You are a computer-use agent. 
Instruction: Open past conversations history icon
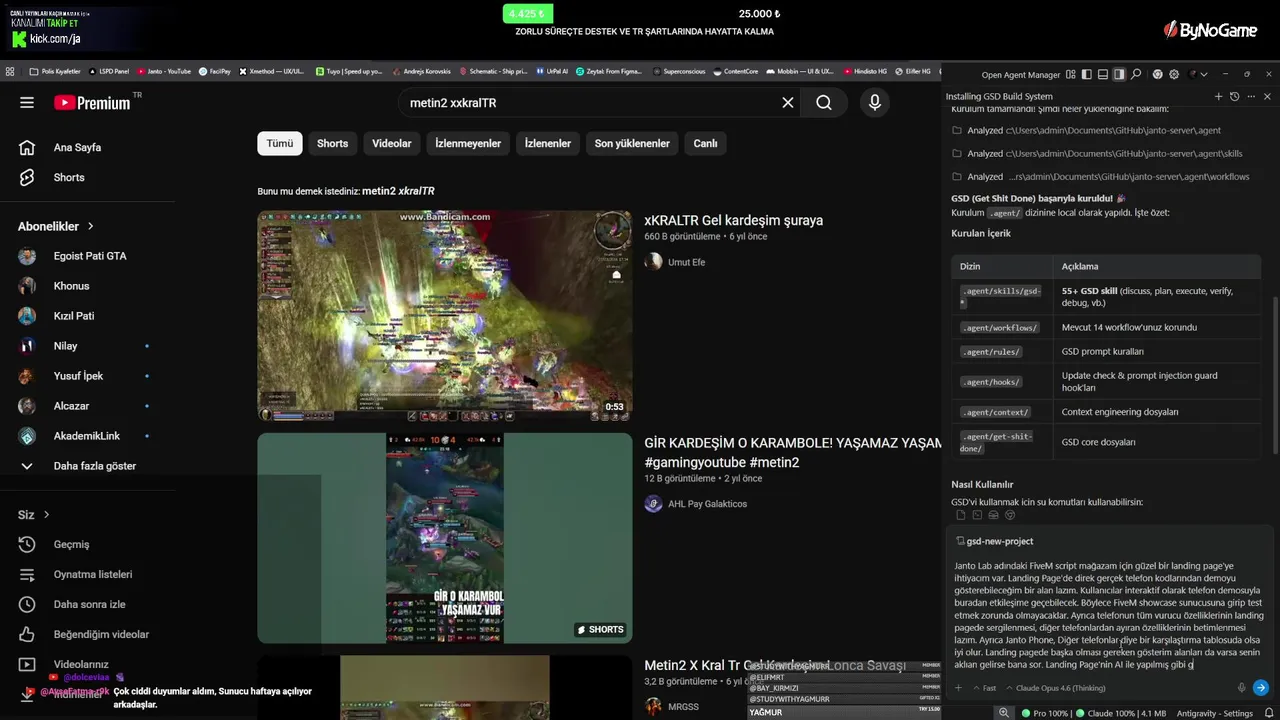(1234, 97)
